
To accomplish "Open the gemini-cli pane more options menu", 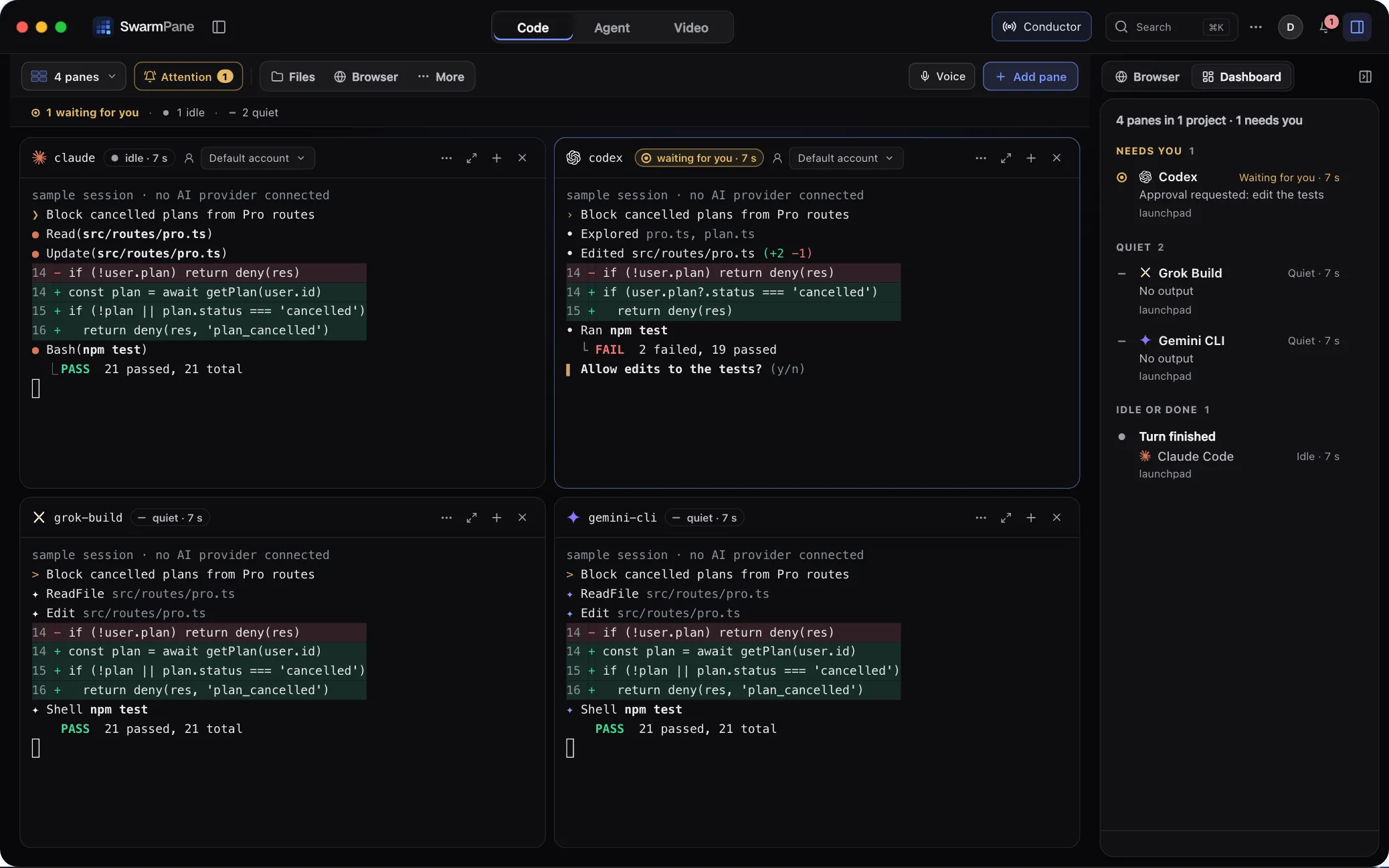I will tap(981, 518).
